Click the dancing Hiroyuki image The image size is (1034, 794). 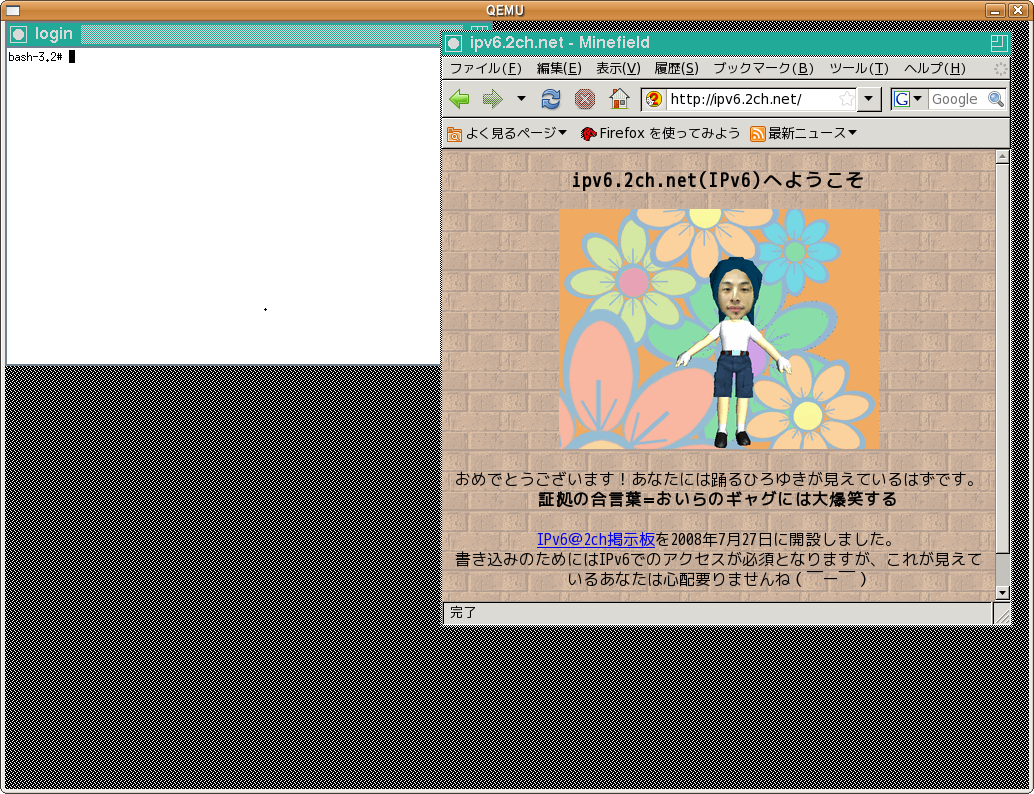[719, 329]
